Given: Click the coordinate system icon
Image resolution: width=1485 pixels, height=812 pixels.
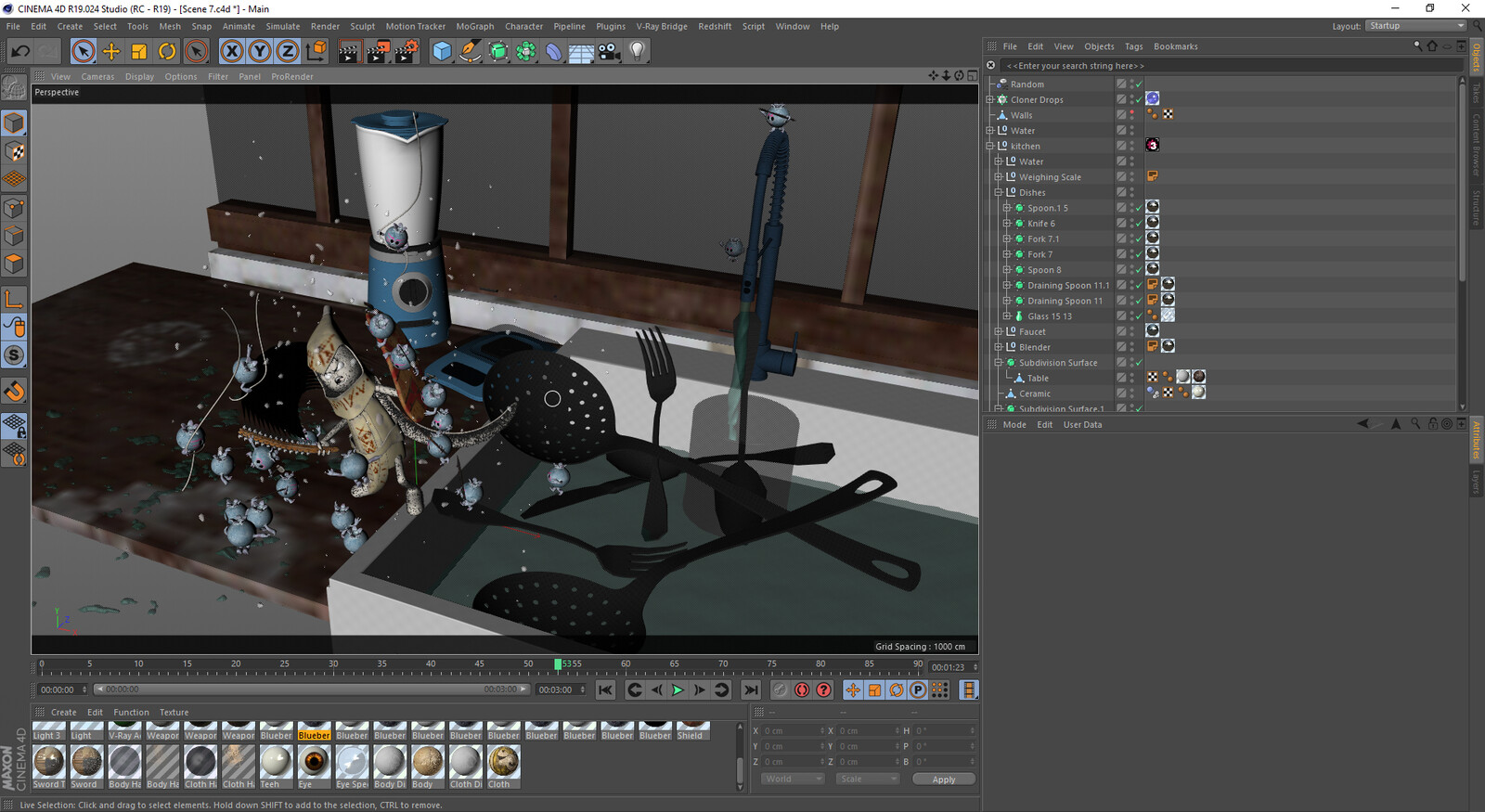Looking at the screenshot, I should click(316, 51).
